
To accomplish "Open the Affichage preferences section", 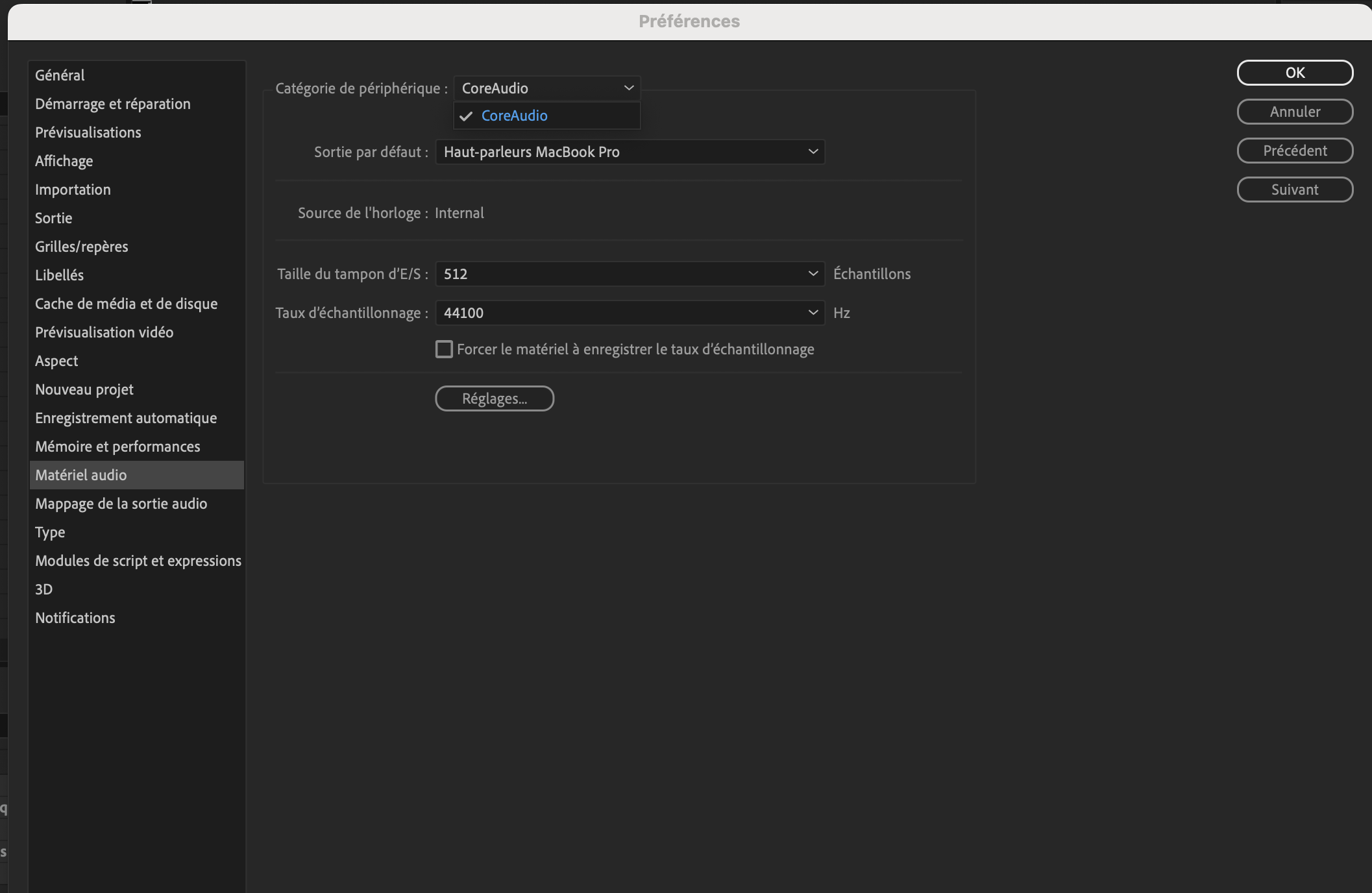I will [x=64, y=160].
